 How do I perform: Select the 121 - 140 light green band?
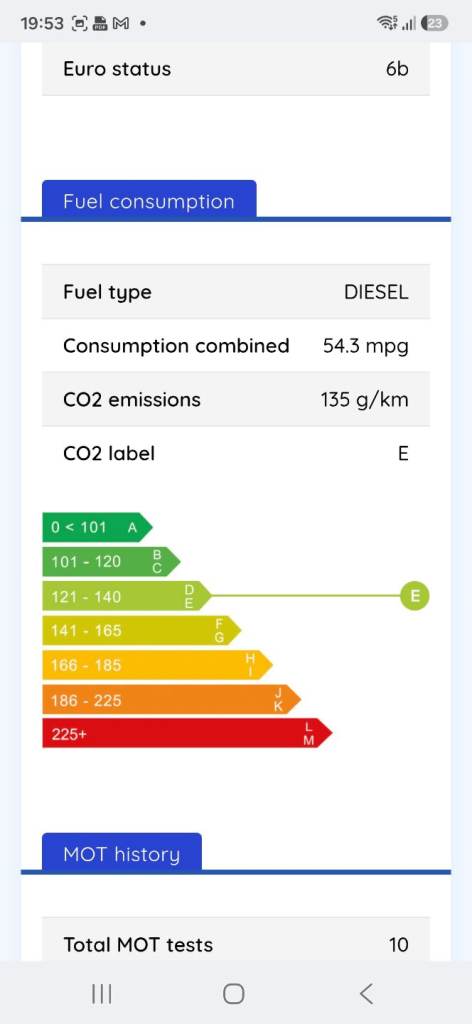(x=127, y=596)
